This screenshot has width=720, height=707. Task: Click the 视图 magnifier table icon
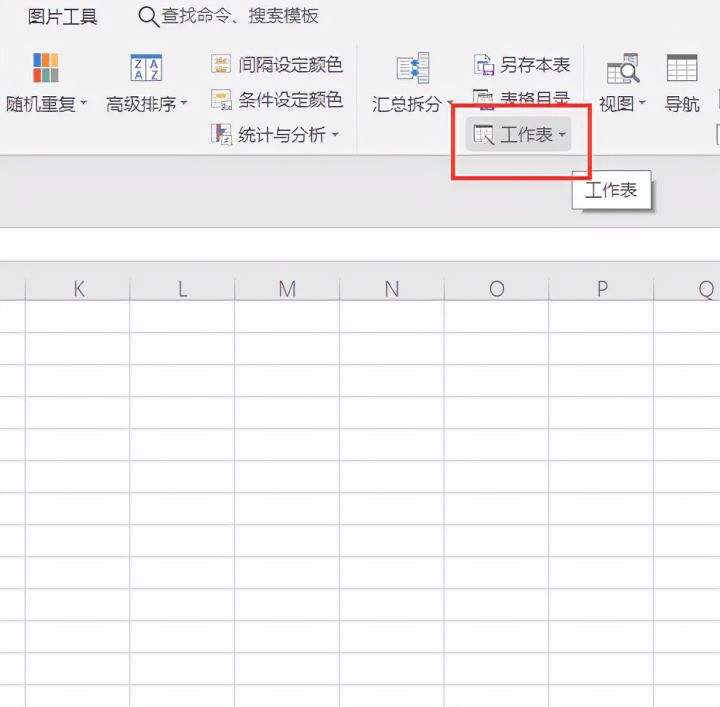(x=623, y=68)
